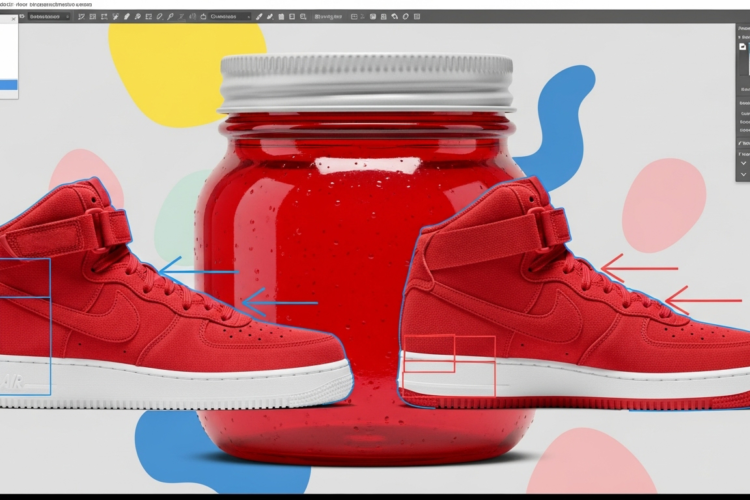
Task: Select the blue highlighted row in the left panel
Action: point(9,85)
